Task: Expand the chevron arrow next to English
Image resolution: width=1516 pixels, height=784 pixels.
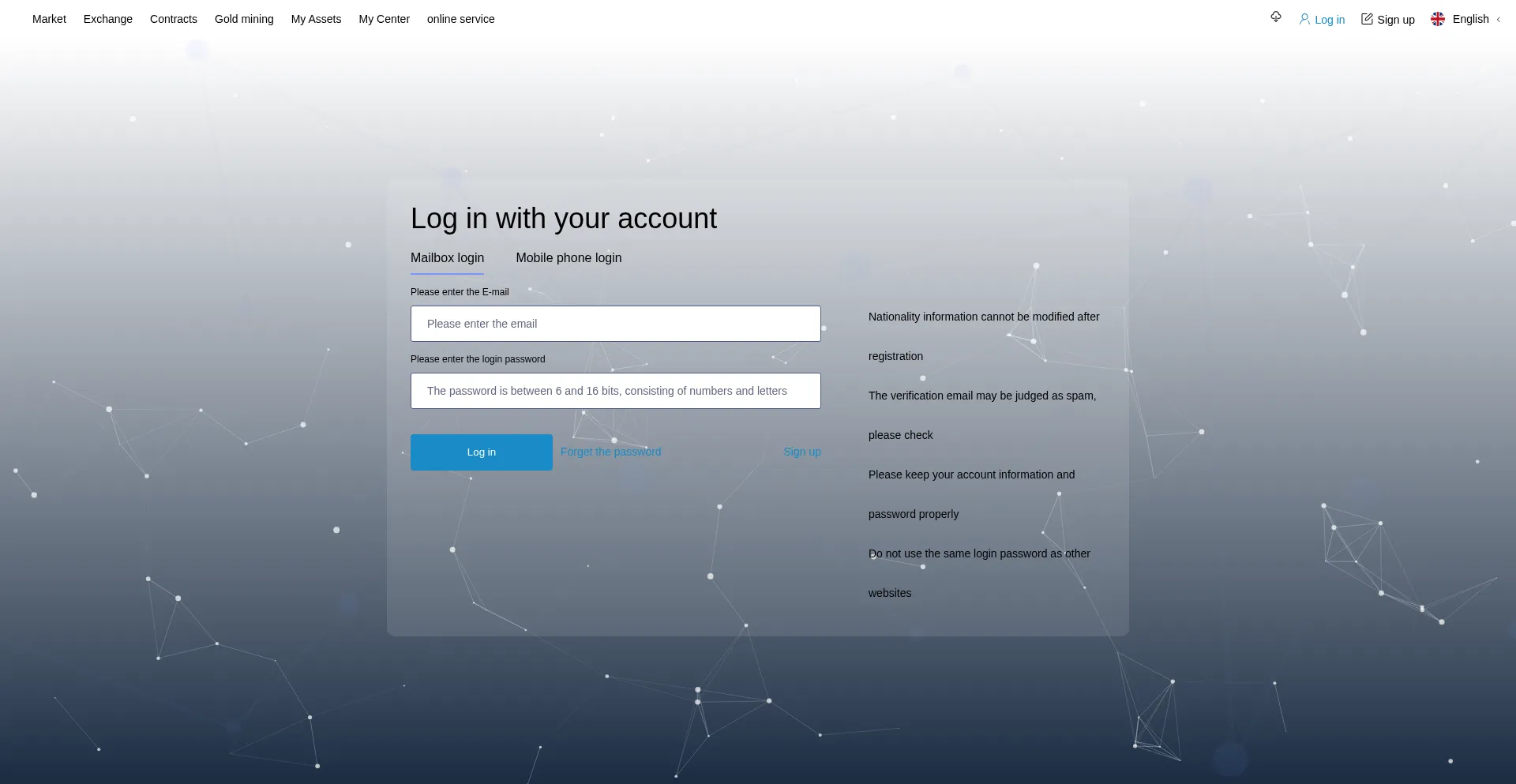Action: coord(1499,20)
